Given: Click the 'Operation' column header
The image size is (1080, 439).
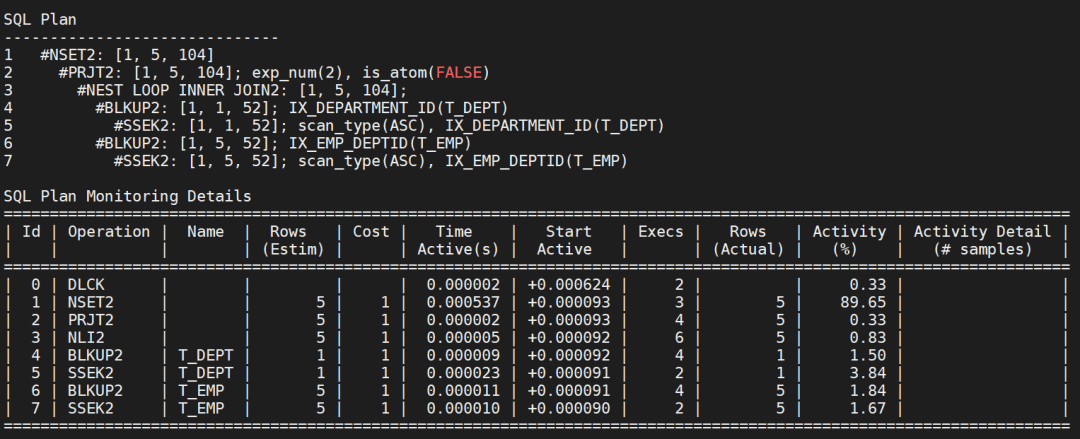Looking at the screenshot, I should (108, 232).
